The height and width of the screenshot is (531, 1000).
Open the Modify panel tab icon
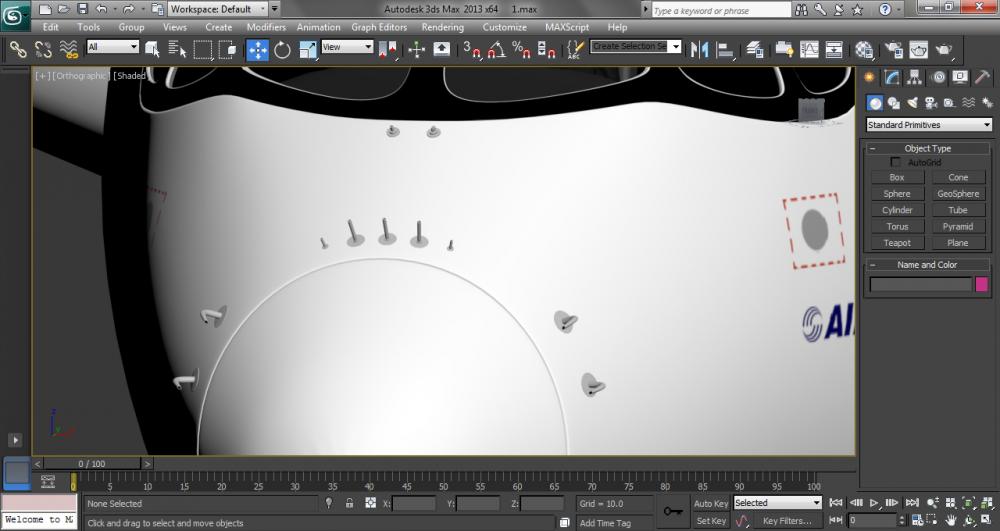(x=891, y=78)
